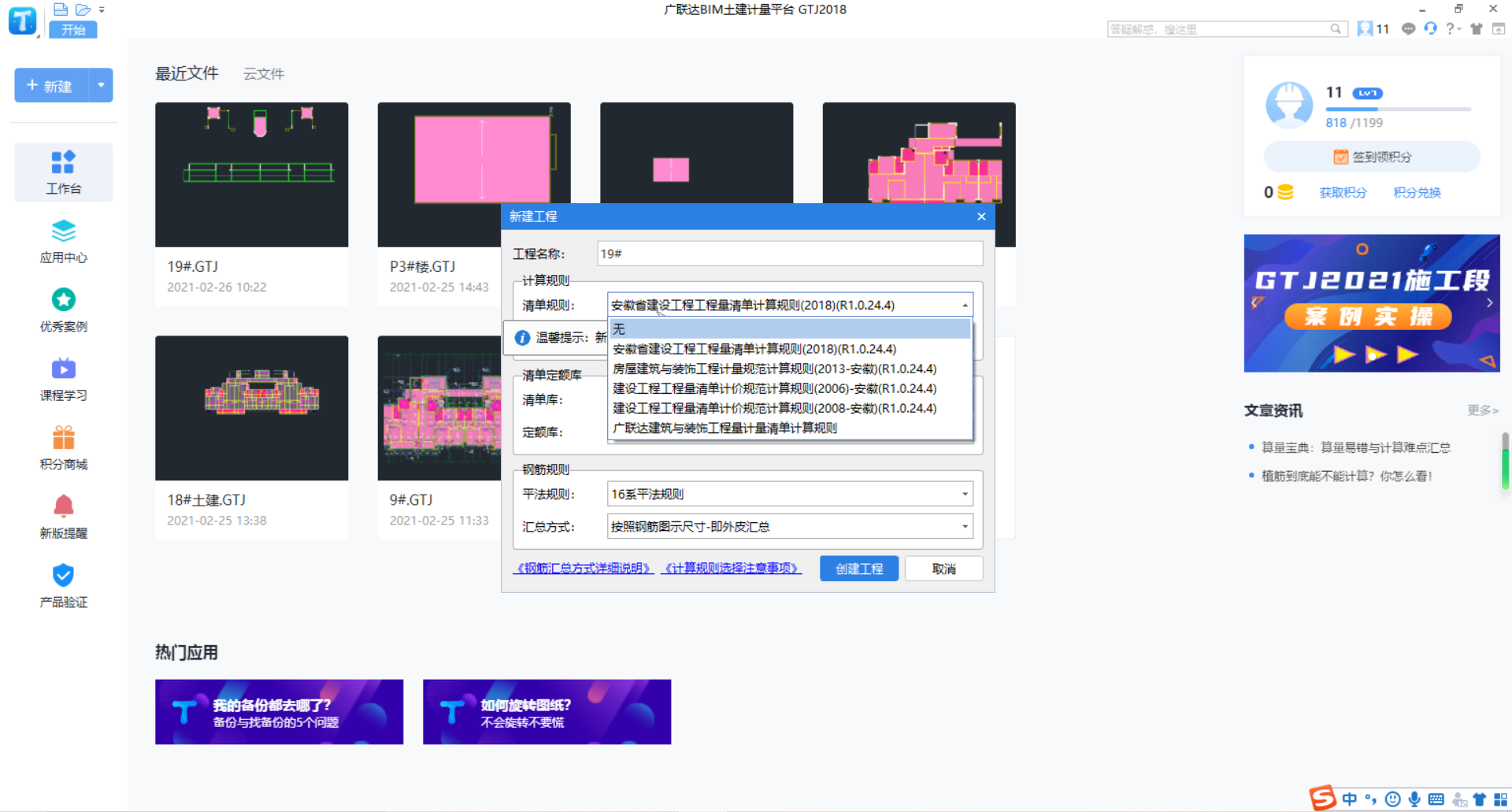1512x812 pixels.
Task: Toggle Chinese input mode 中 icon
Action: (1350, 799)
